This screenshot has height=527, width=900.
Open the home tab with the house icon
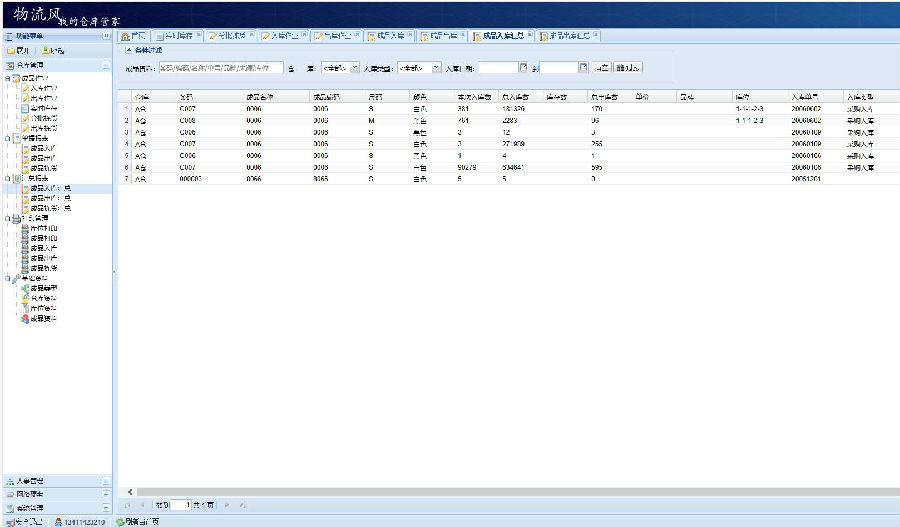(x=134, y=36)
